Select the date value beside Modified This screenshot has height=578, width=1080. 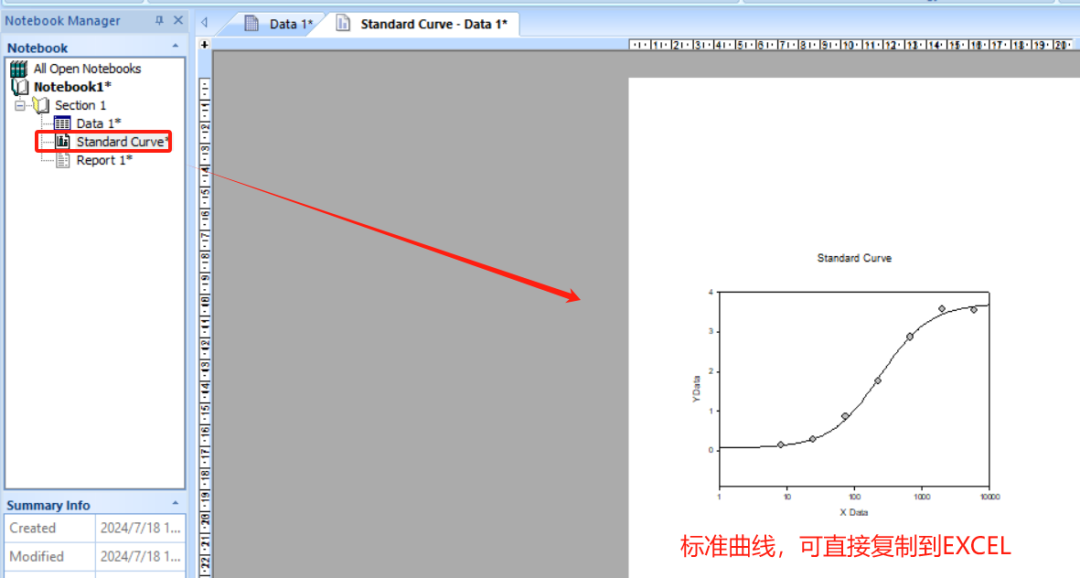[x=141, y=556]
